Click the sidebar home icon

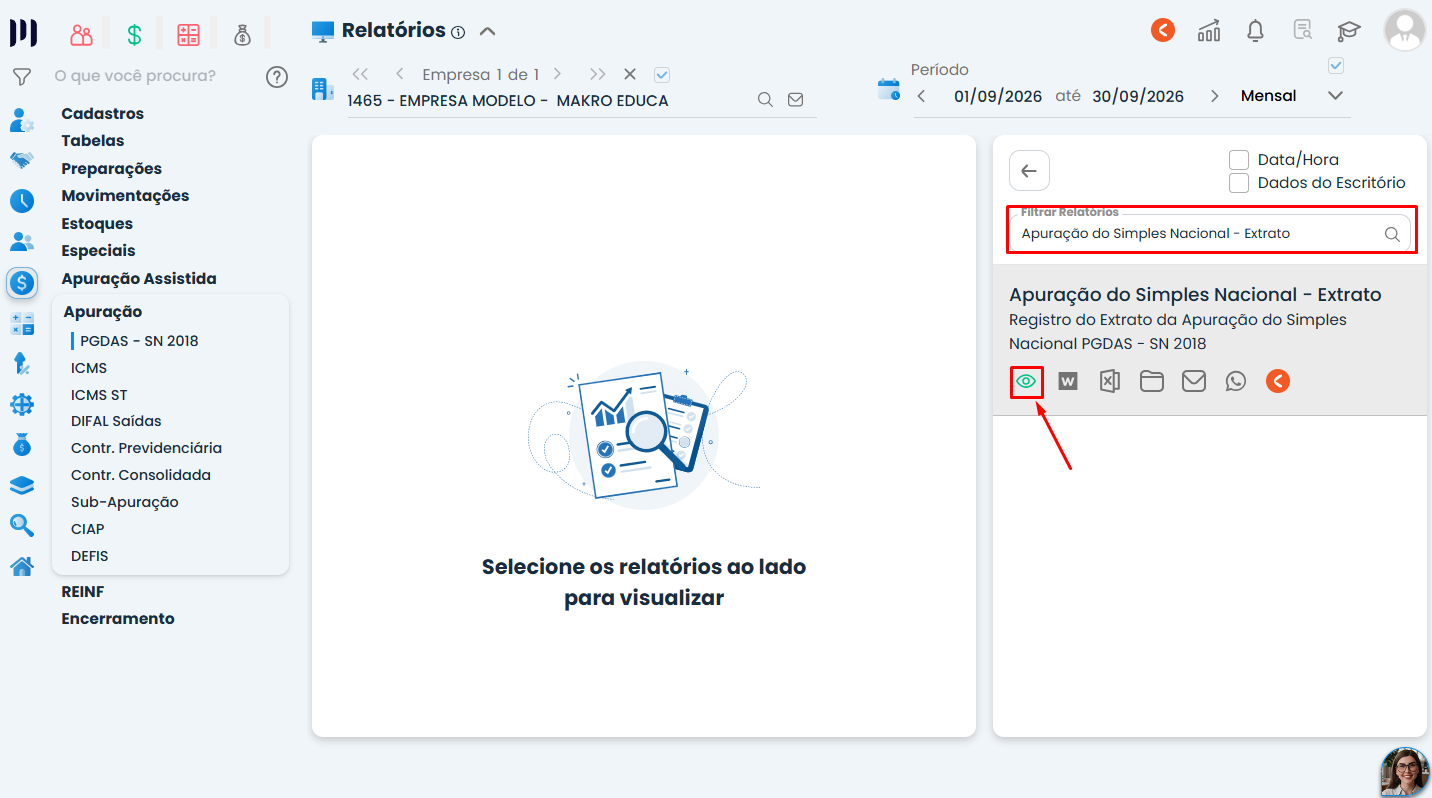(22, 567)
